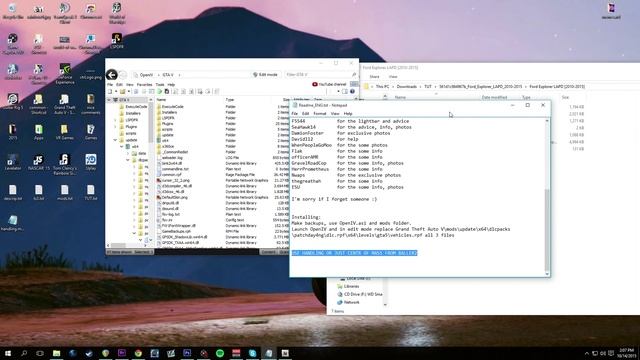This screenshot has height=360, width=640.
Task: Select Network in File Explorer navigation pane
Action: pos(348,302)
